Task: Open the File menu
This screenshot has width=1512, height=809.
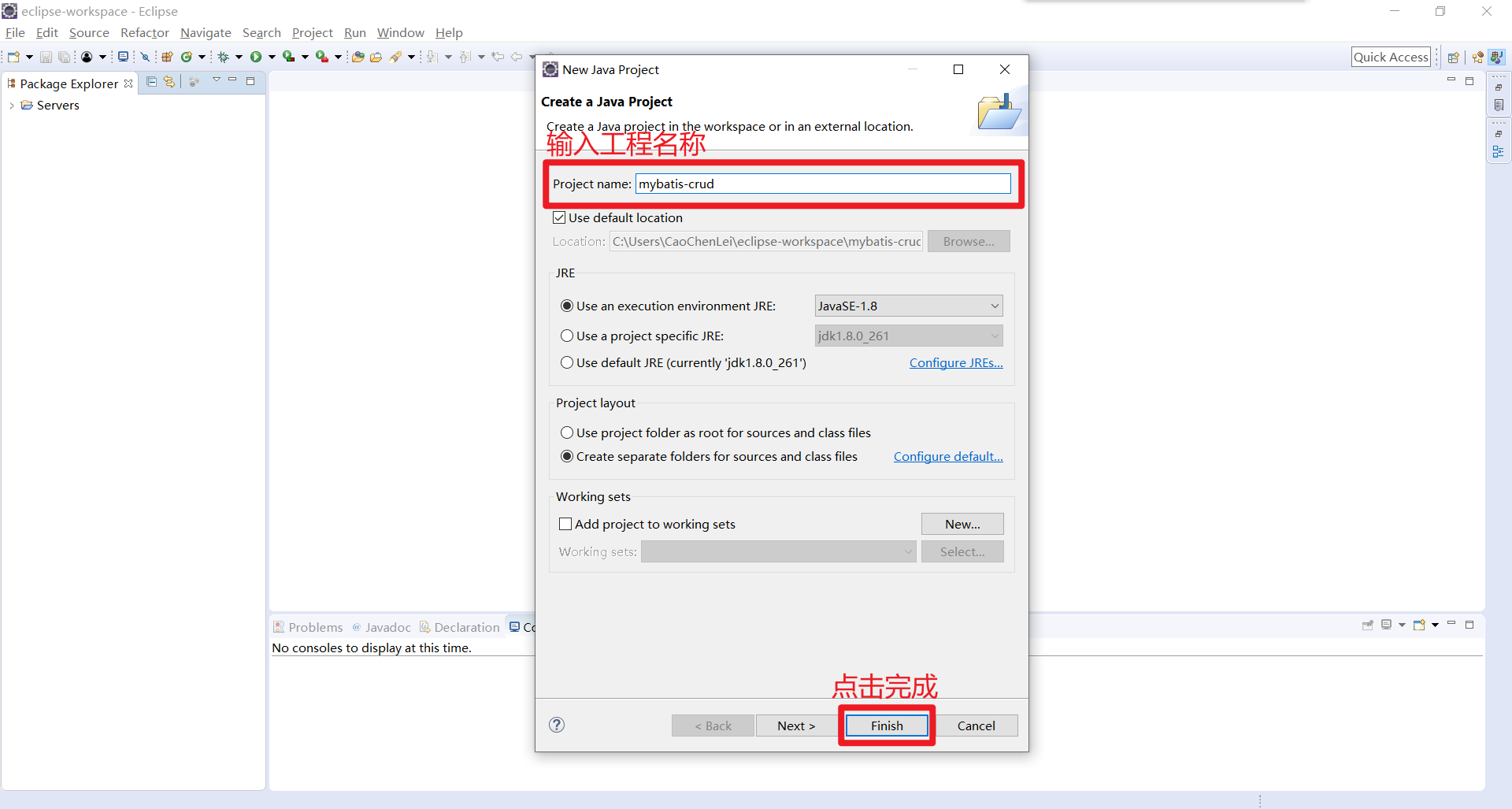Action: 15,32
